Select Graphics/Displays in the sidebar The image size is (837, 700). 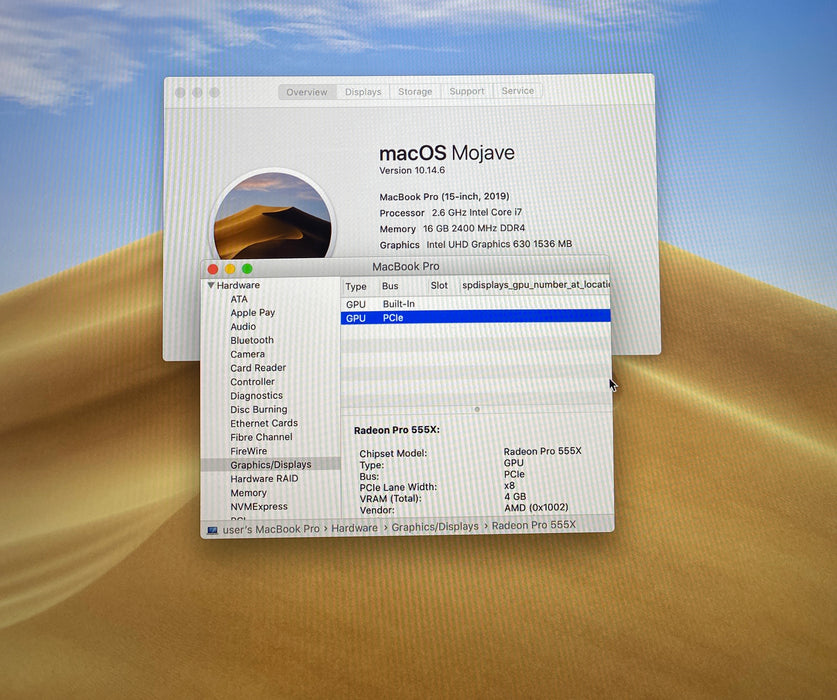(271, 465)
